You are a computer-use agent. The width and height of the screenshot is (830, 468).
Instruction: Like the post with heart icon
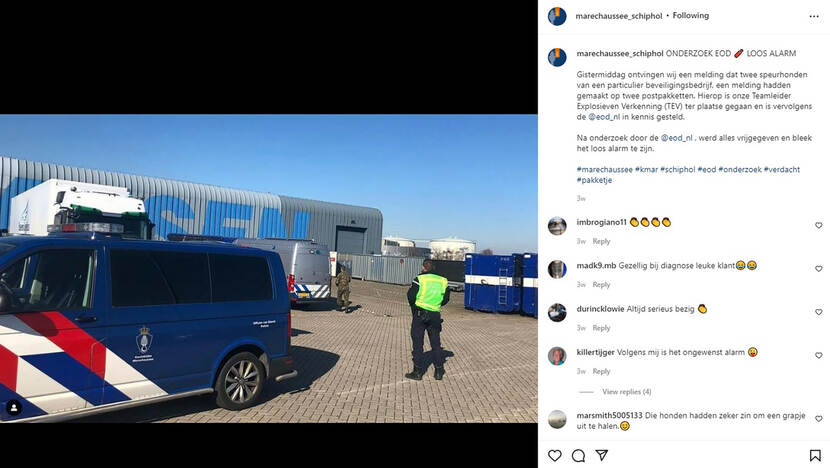click(x=554, y=455)
